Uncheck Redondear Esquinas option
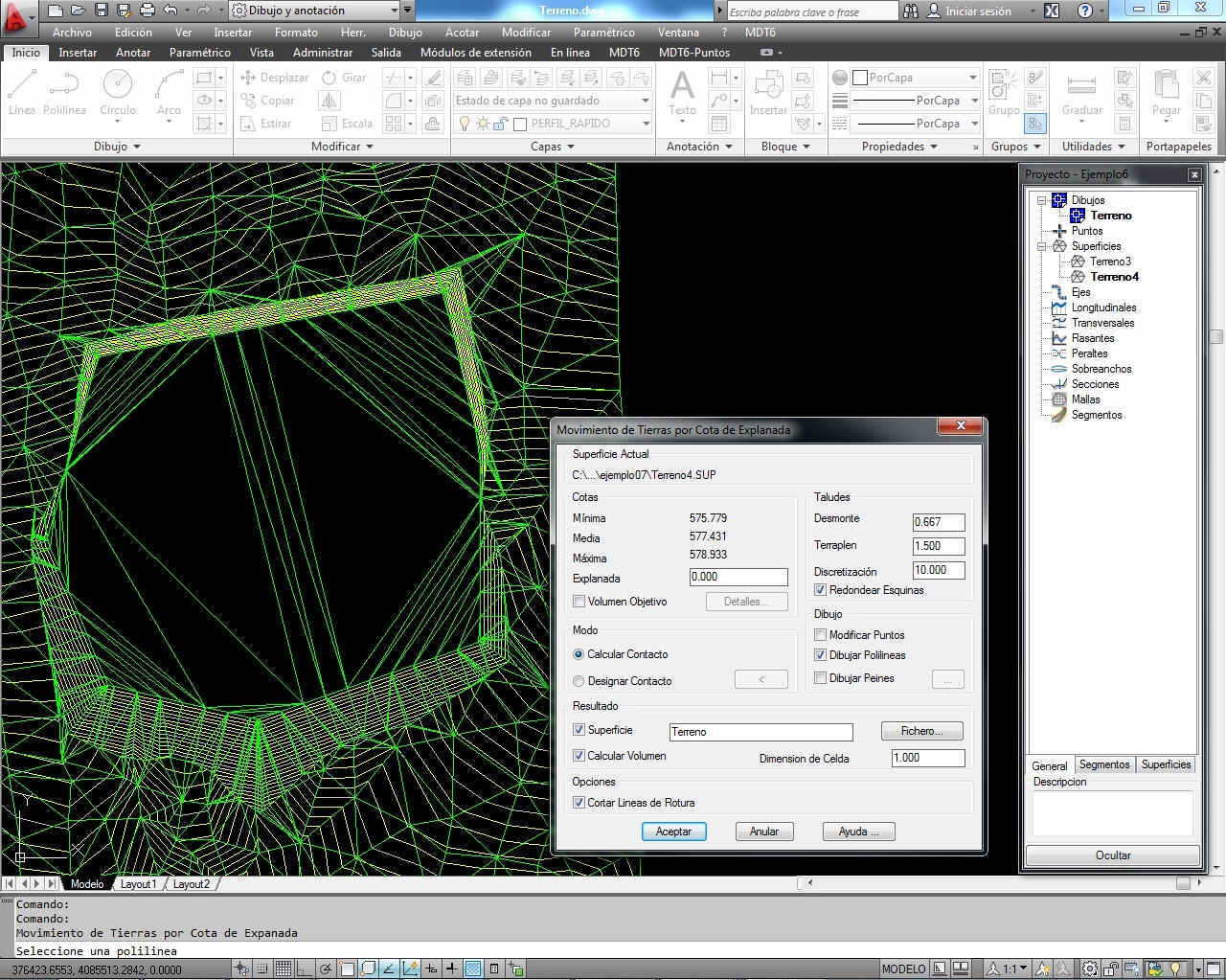Image resolution: width=1226 pixels, height=980 pixels. point(821,590)
